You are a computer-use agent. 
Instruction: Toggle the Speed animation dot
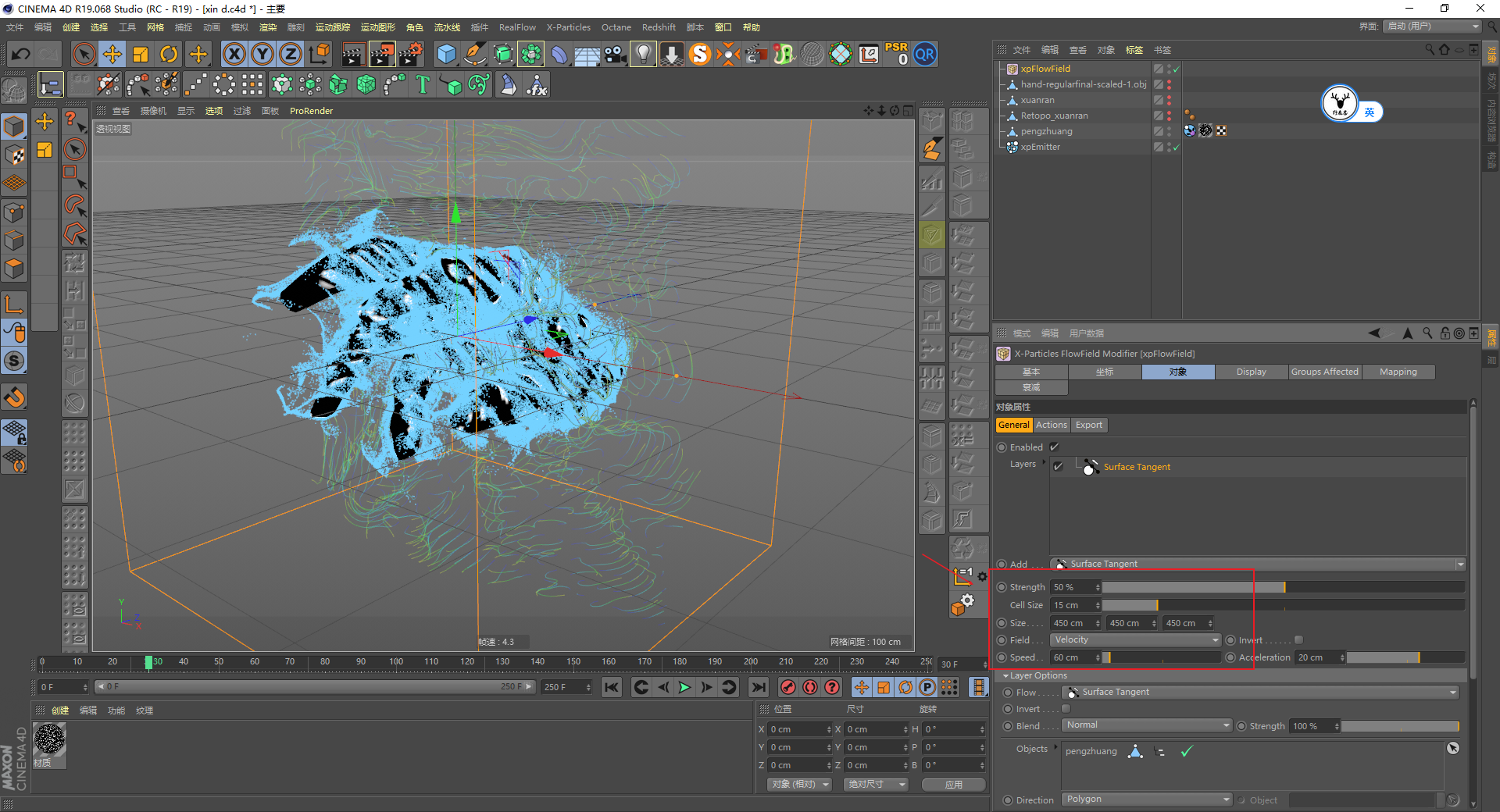(1002, 657)
